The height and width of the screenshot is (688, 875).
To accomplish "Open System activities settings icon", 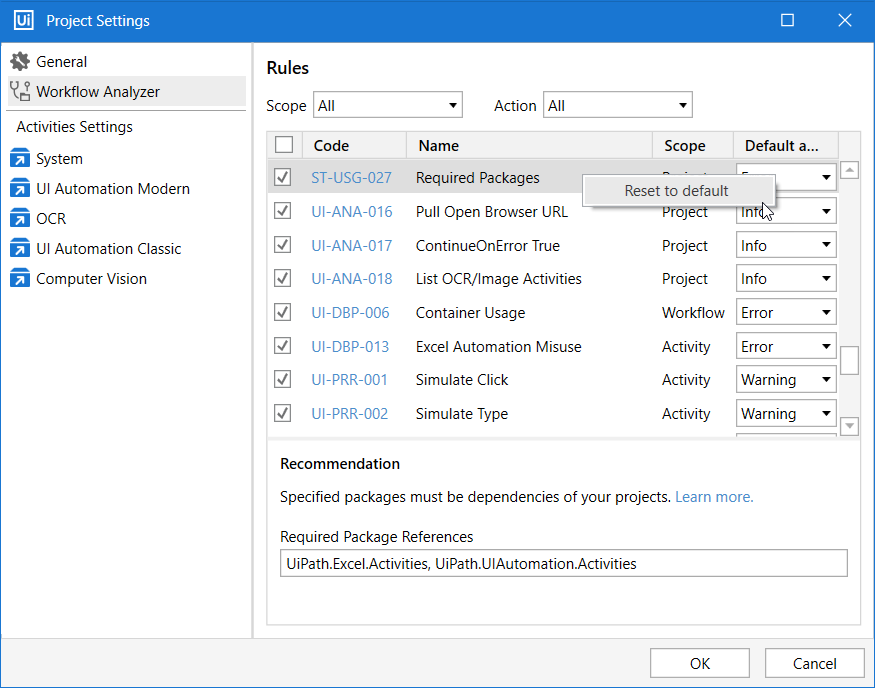I will [20, 159].
